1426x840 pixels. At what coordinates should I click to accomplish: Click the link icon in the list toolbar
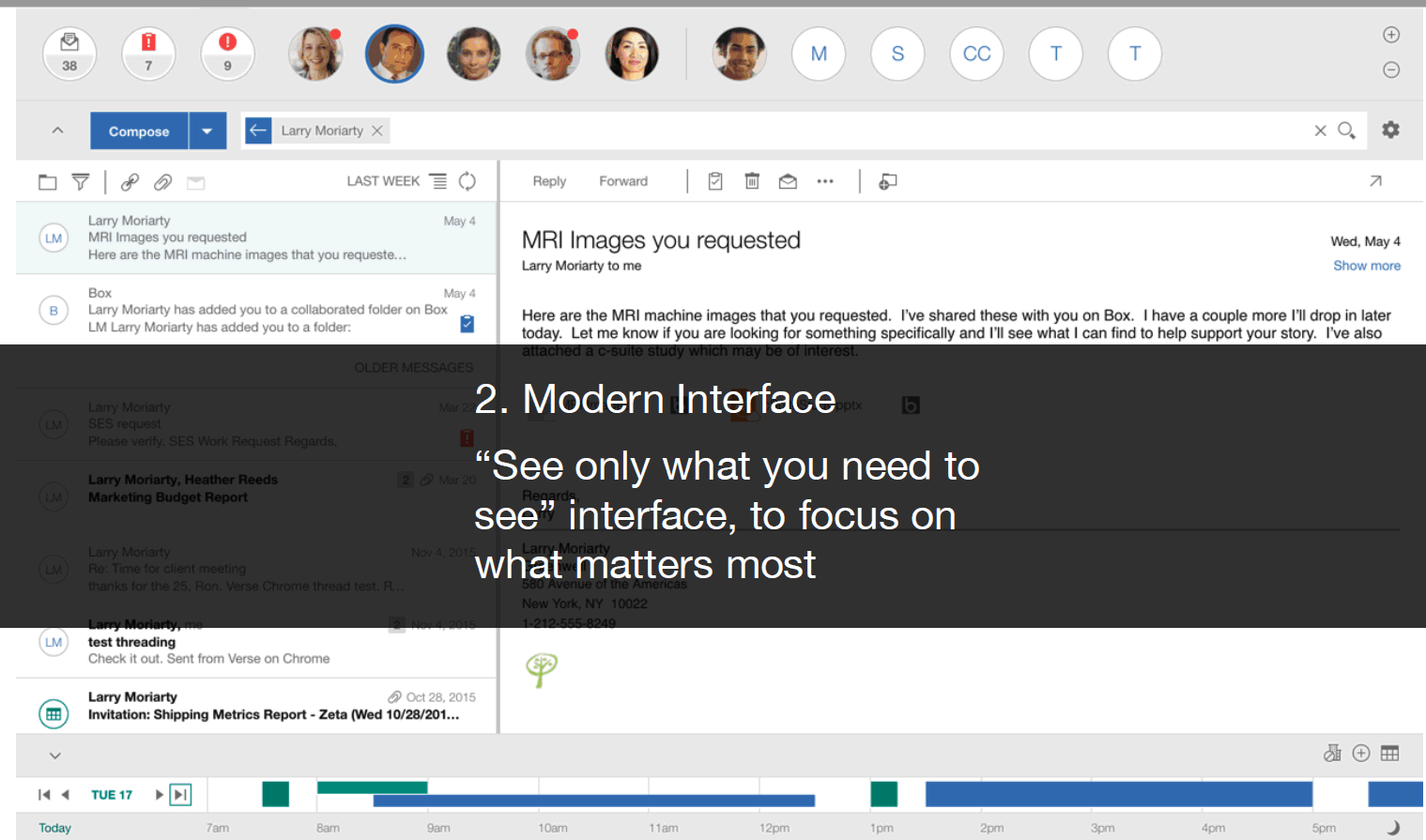pyautogui.click(x=130, y=182)
